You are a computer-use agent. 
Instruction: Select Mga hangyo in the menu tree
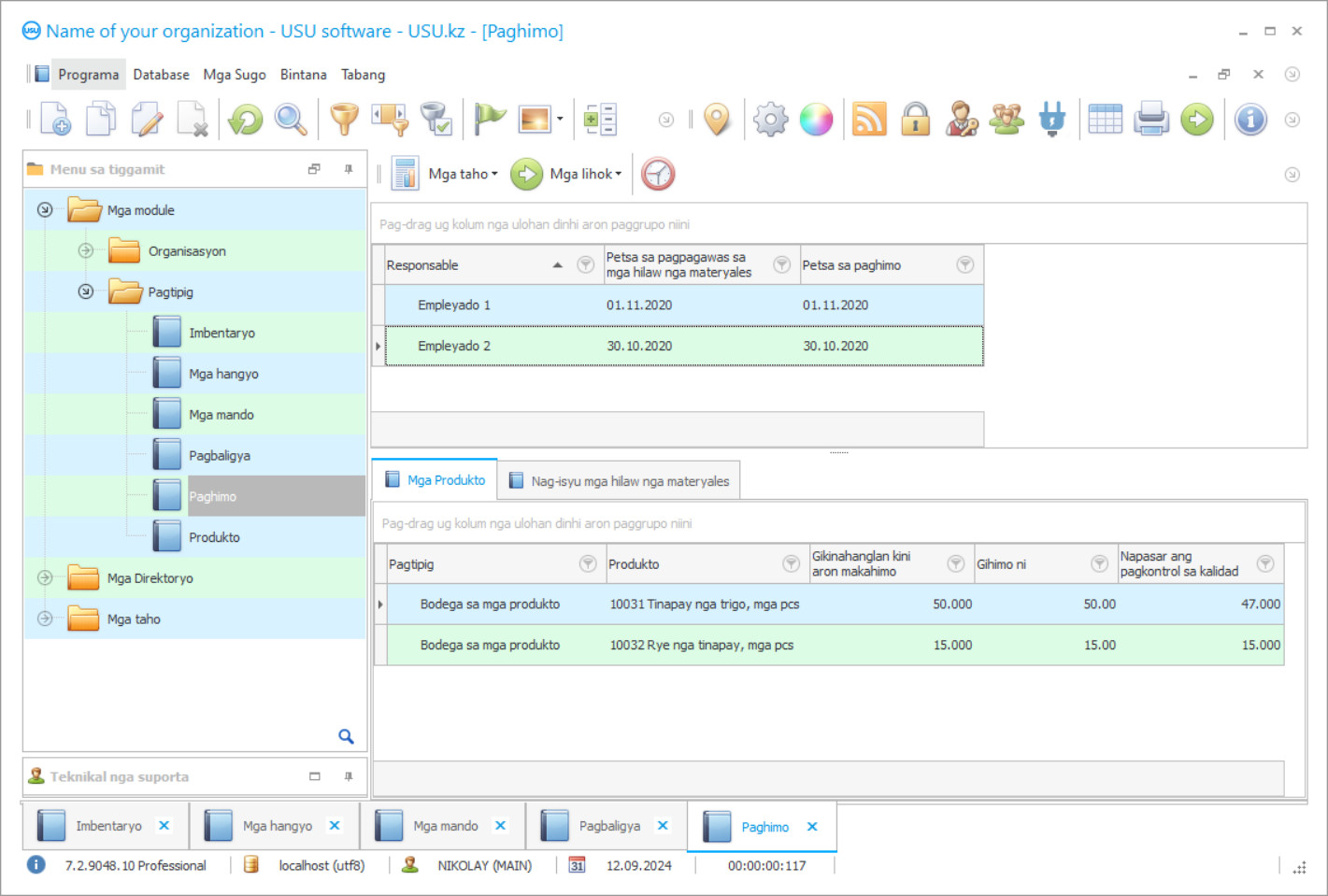[x=223, y=374]
